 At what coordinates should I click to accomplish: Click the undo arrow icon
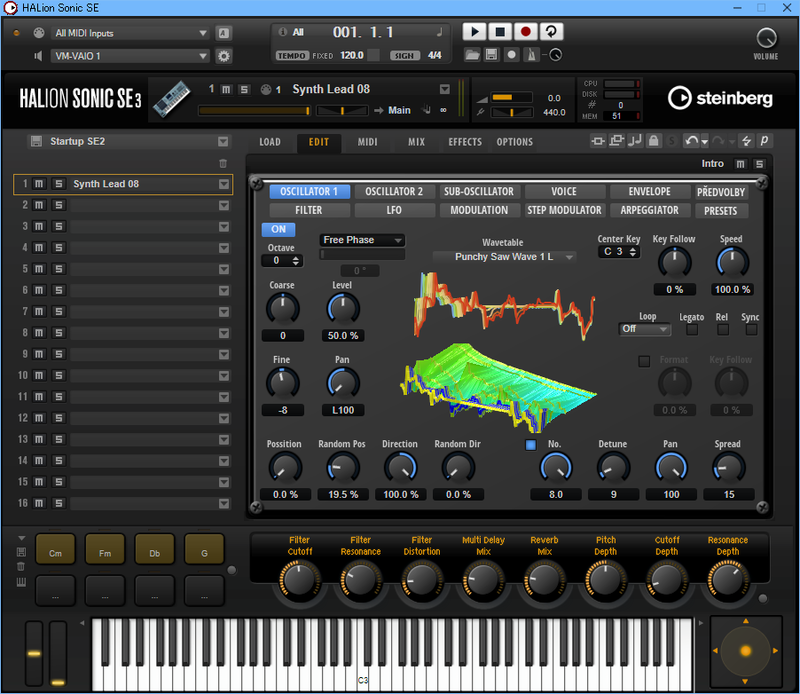[x=691, y=140]
